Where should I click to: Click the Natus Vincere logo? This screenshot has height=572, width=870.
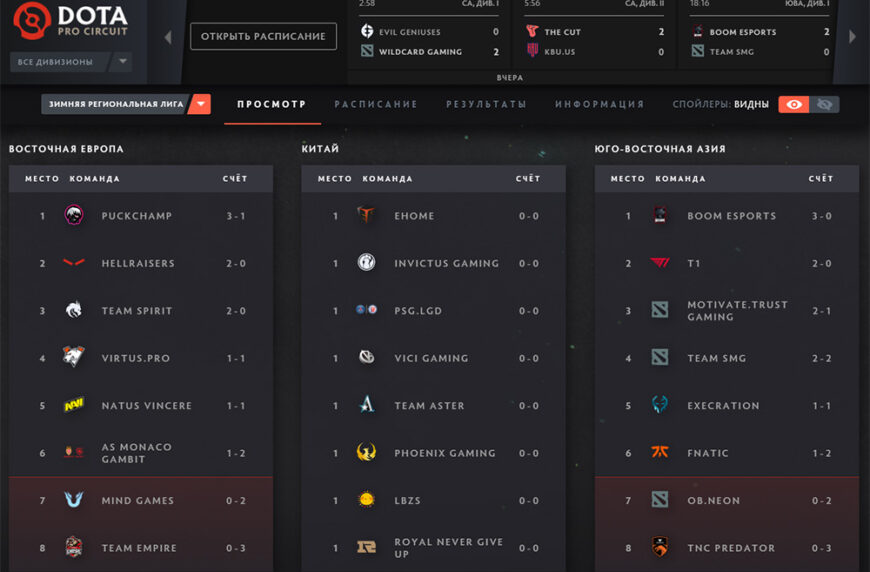point(74,405)
